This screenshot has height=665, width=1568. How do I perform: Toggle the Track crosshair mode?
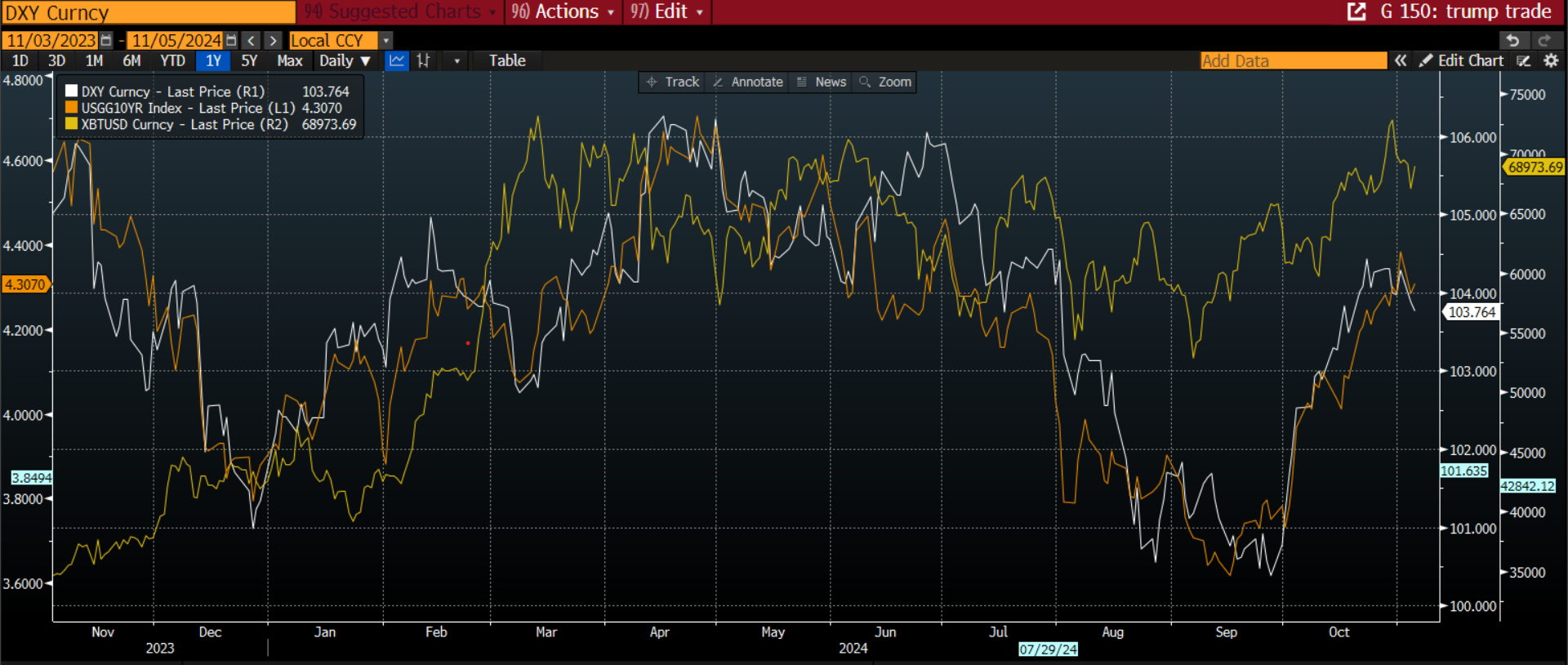tap(673, 82)
